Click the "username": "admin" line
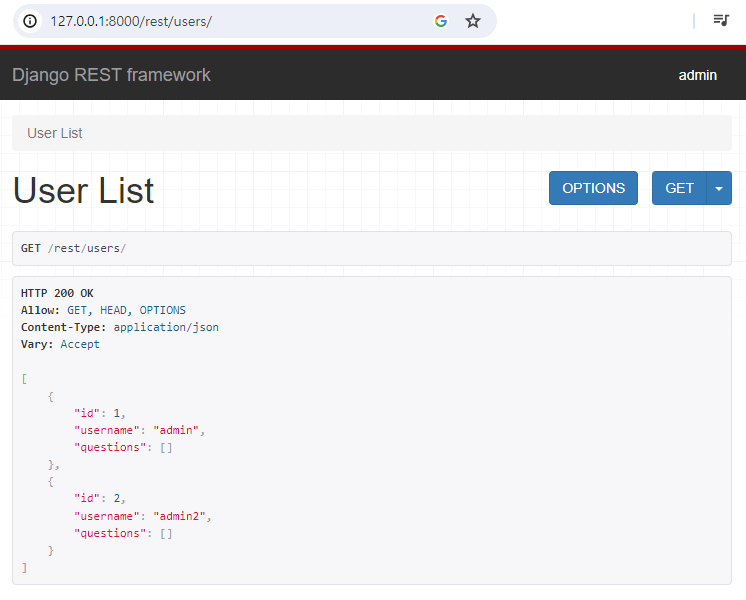The width and height of the screenshot is (746, 600). [139, 430]
